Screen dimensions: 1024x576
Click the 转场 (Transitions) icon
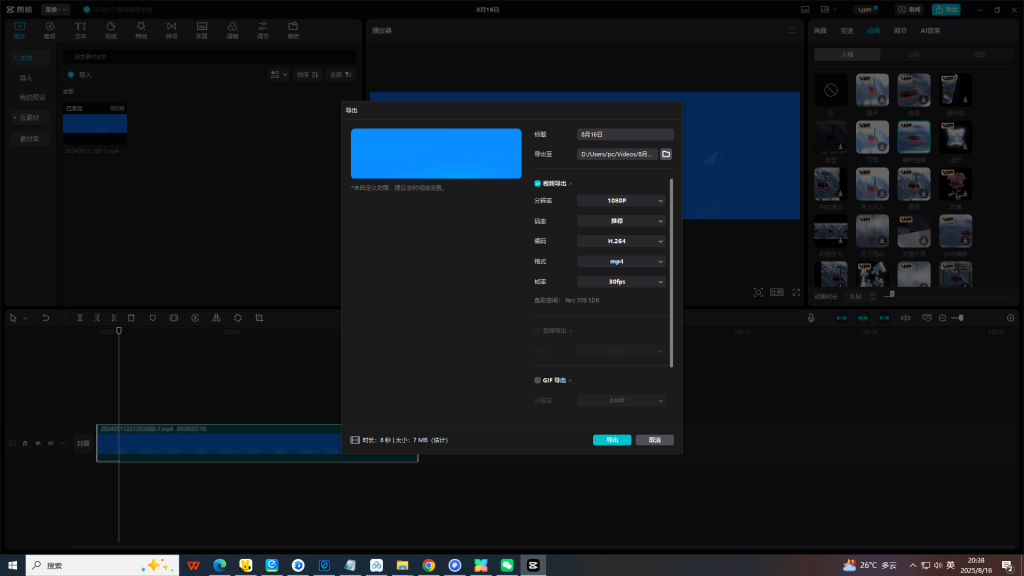171,28
